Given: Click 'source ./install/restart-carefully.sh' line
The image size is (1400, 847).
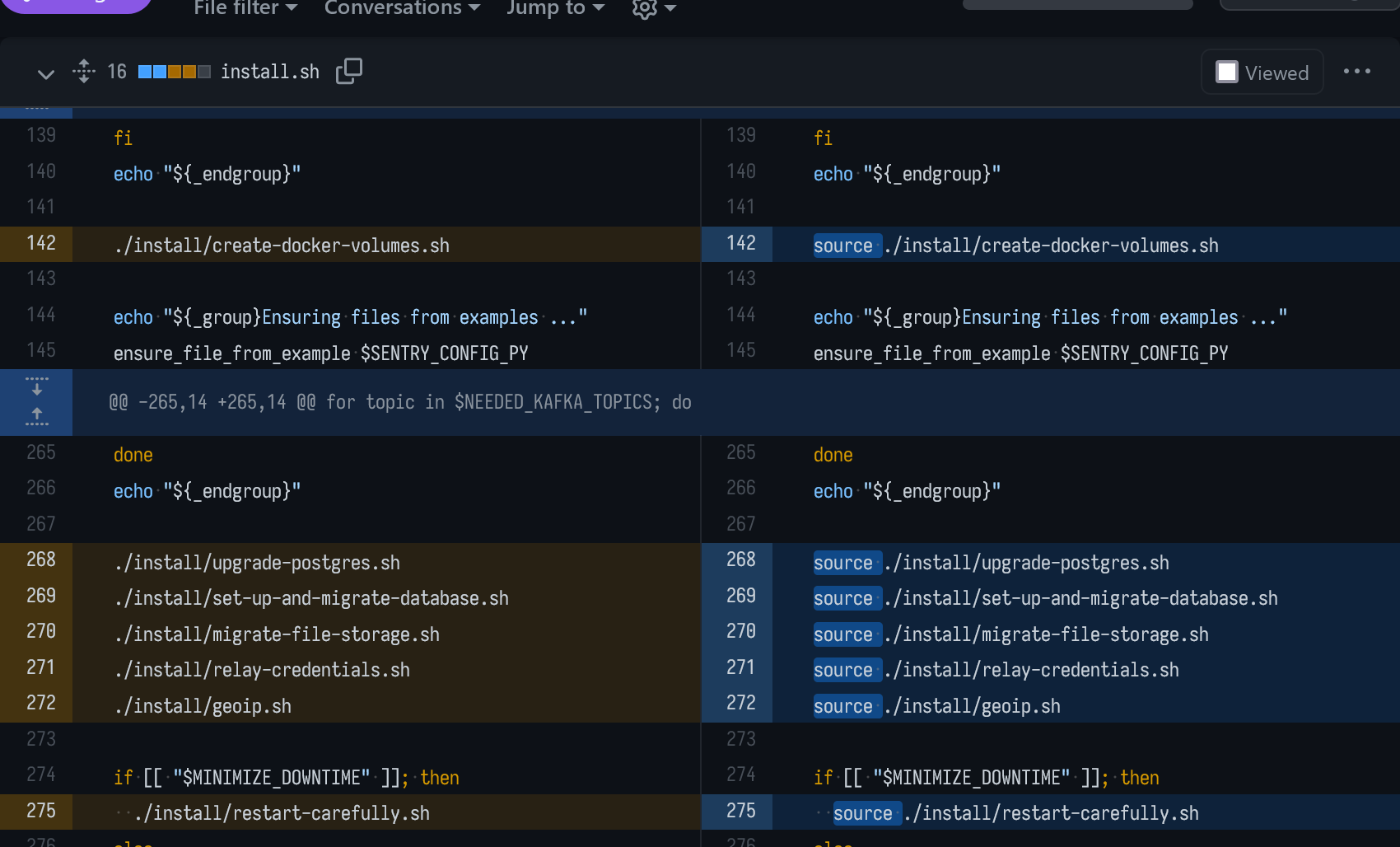Looking at the screenshot, I should coord(1015,813).
